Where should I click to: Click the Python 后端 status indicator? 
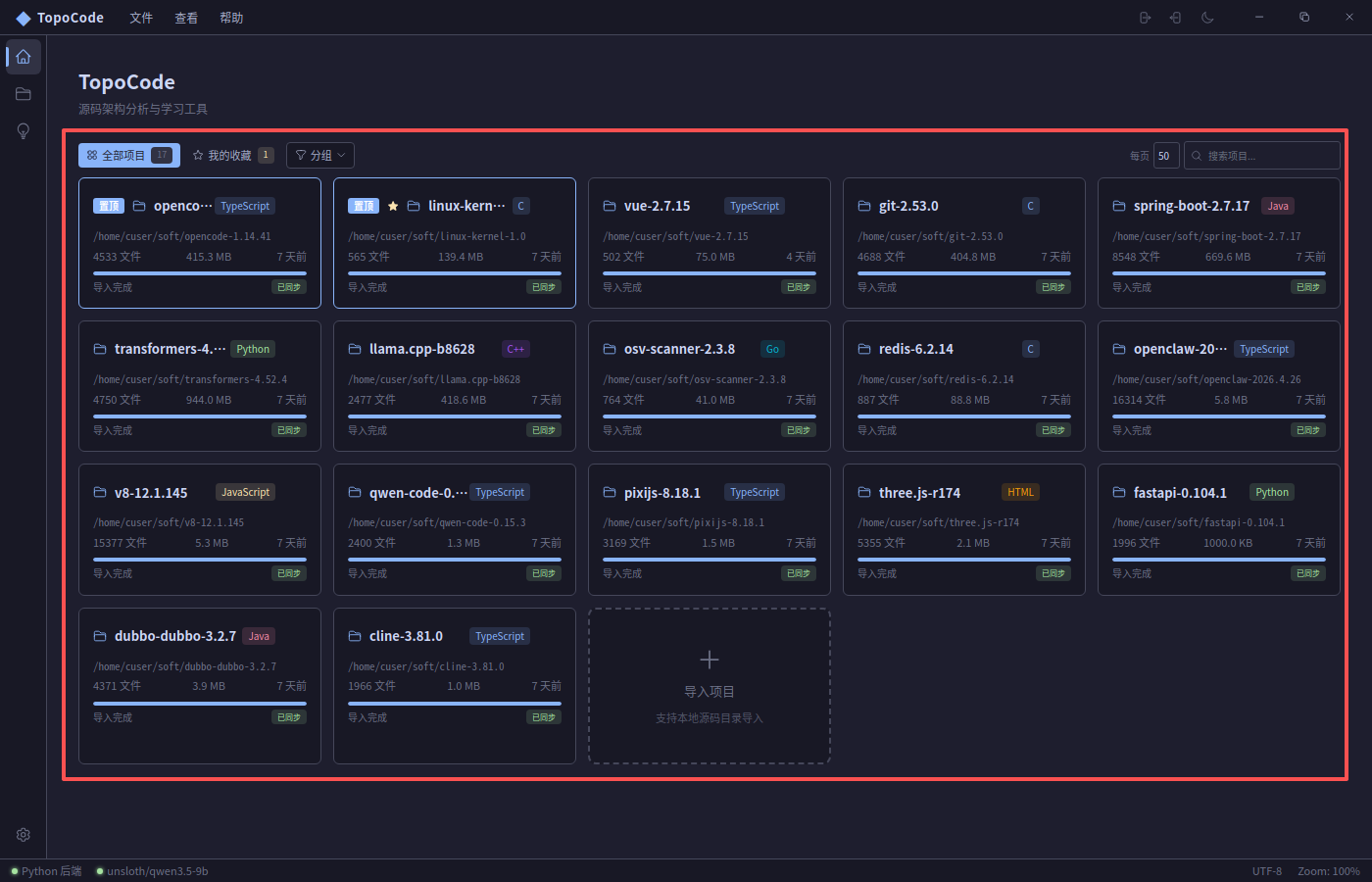click(x=46, y=871)
